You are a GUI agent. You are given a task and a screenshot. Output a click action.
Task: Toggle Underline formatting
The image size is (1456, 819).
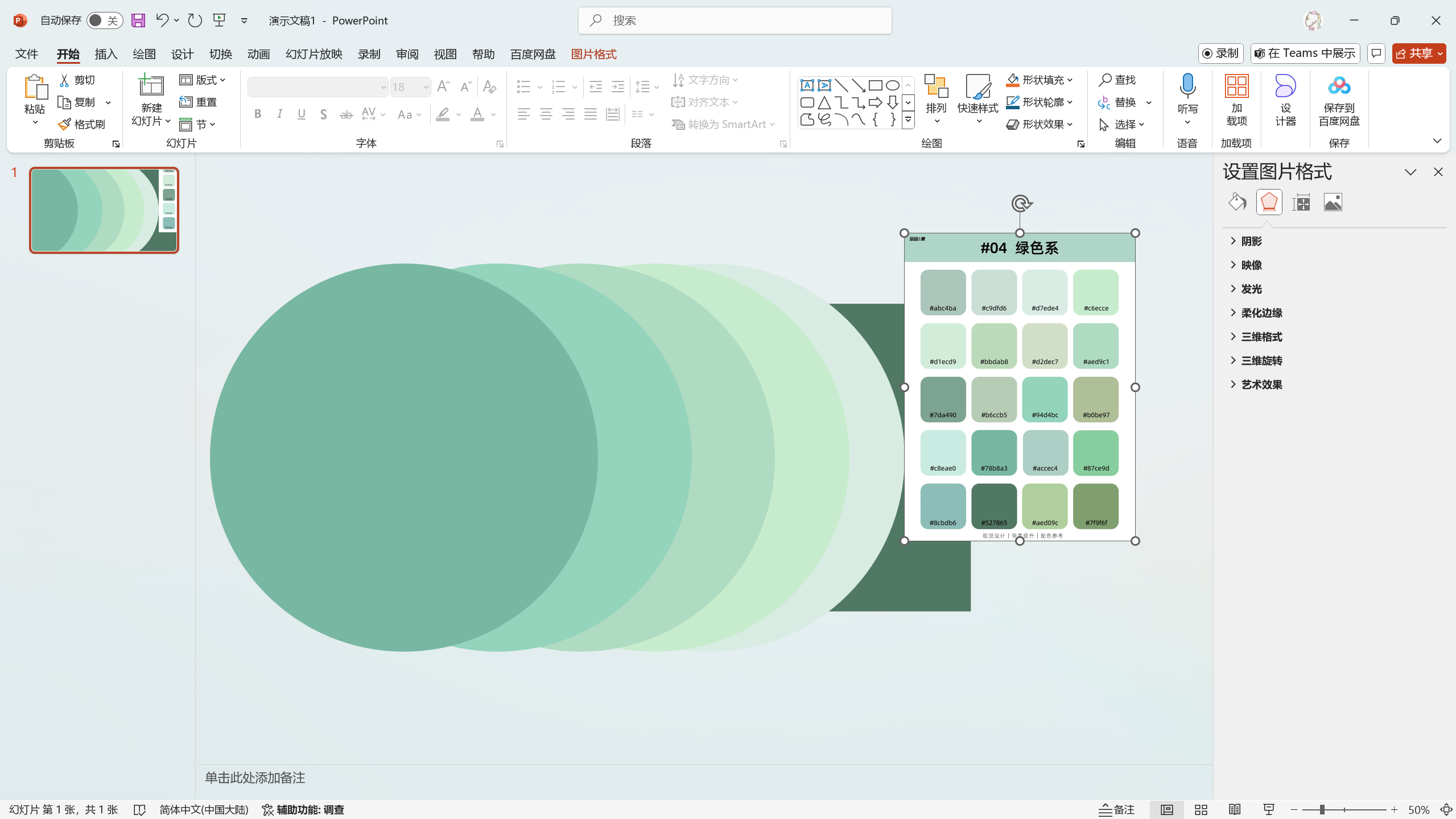click(302, 114)
